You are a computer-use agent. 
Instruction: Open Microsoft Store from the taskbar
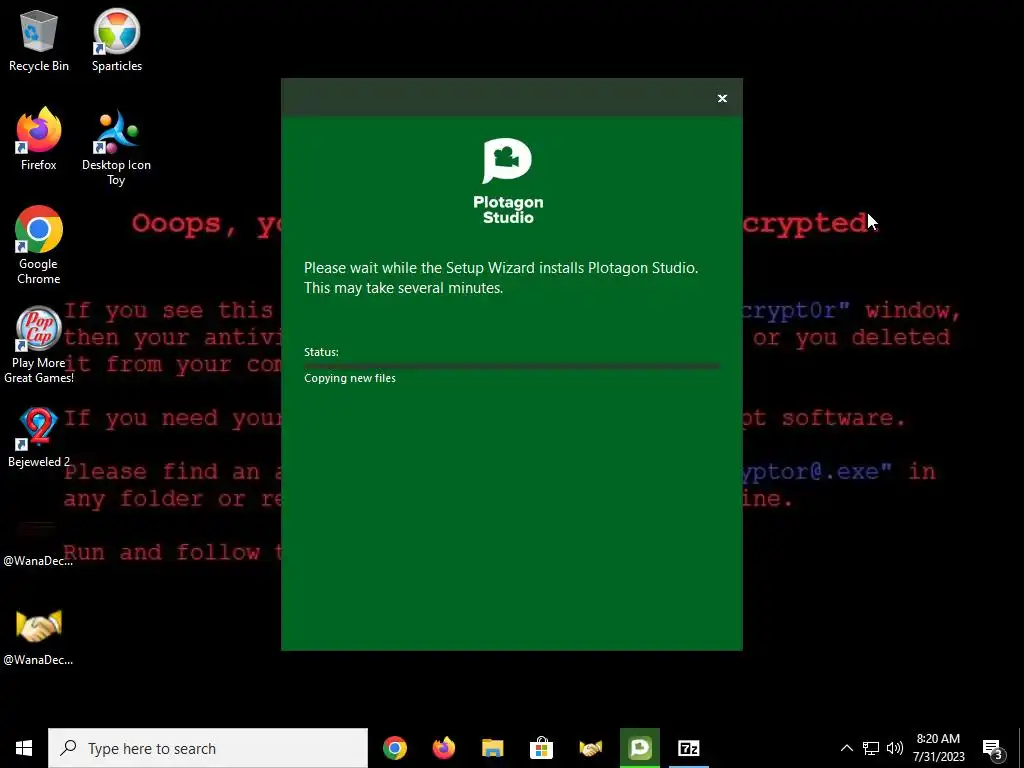point(541,748)
